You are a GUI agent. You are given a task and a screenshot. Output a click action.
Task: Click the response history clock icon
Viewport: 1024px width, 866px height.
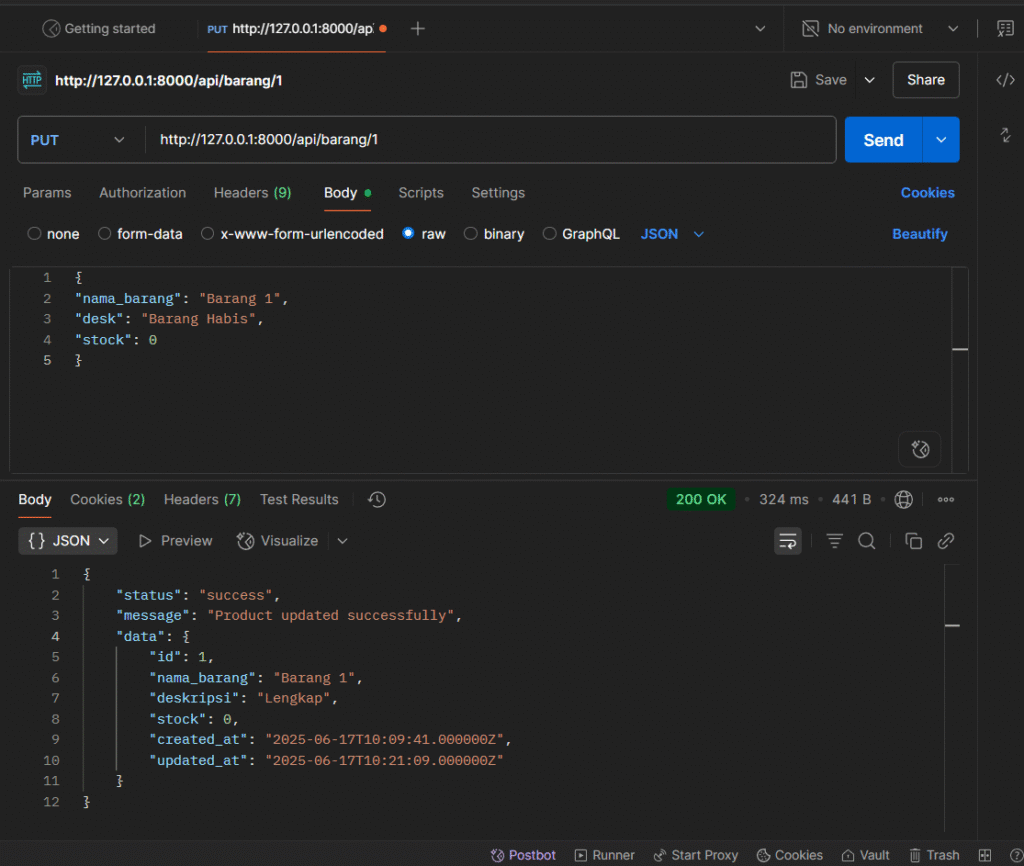[377, 499]
